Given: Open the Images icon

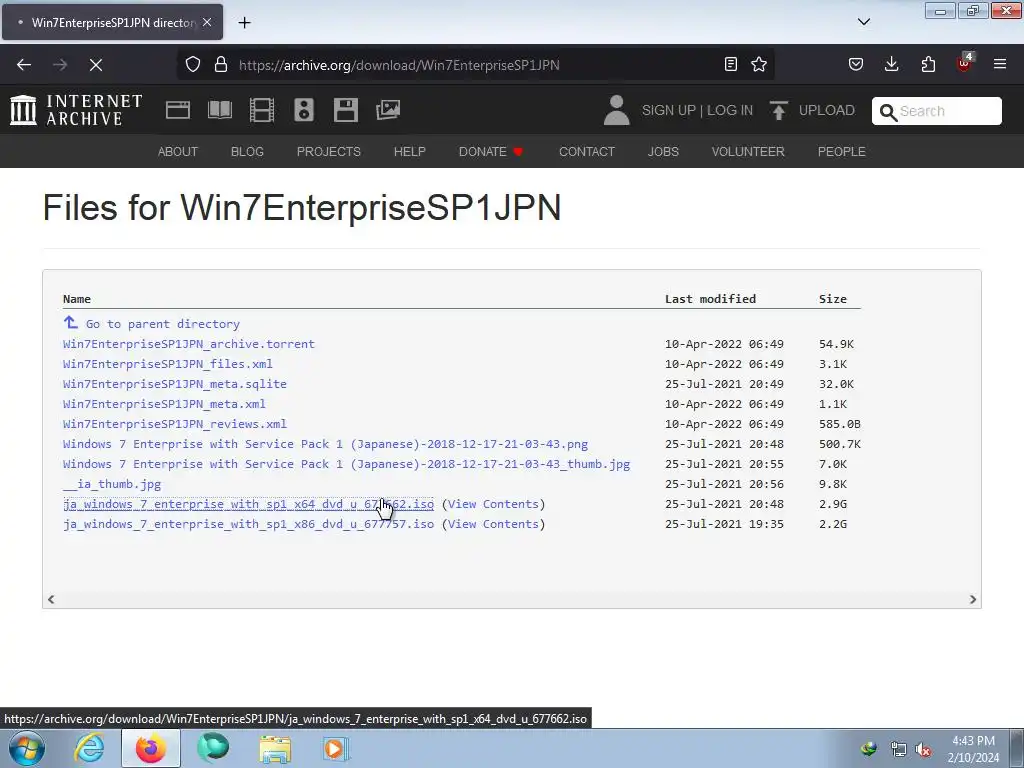Looking at the screenshot, I should tap(388, 110).
